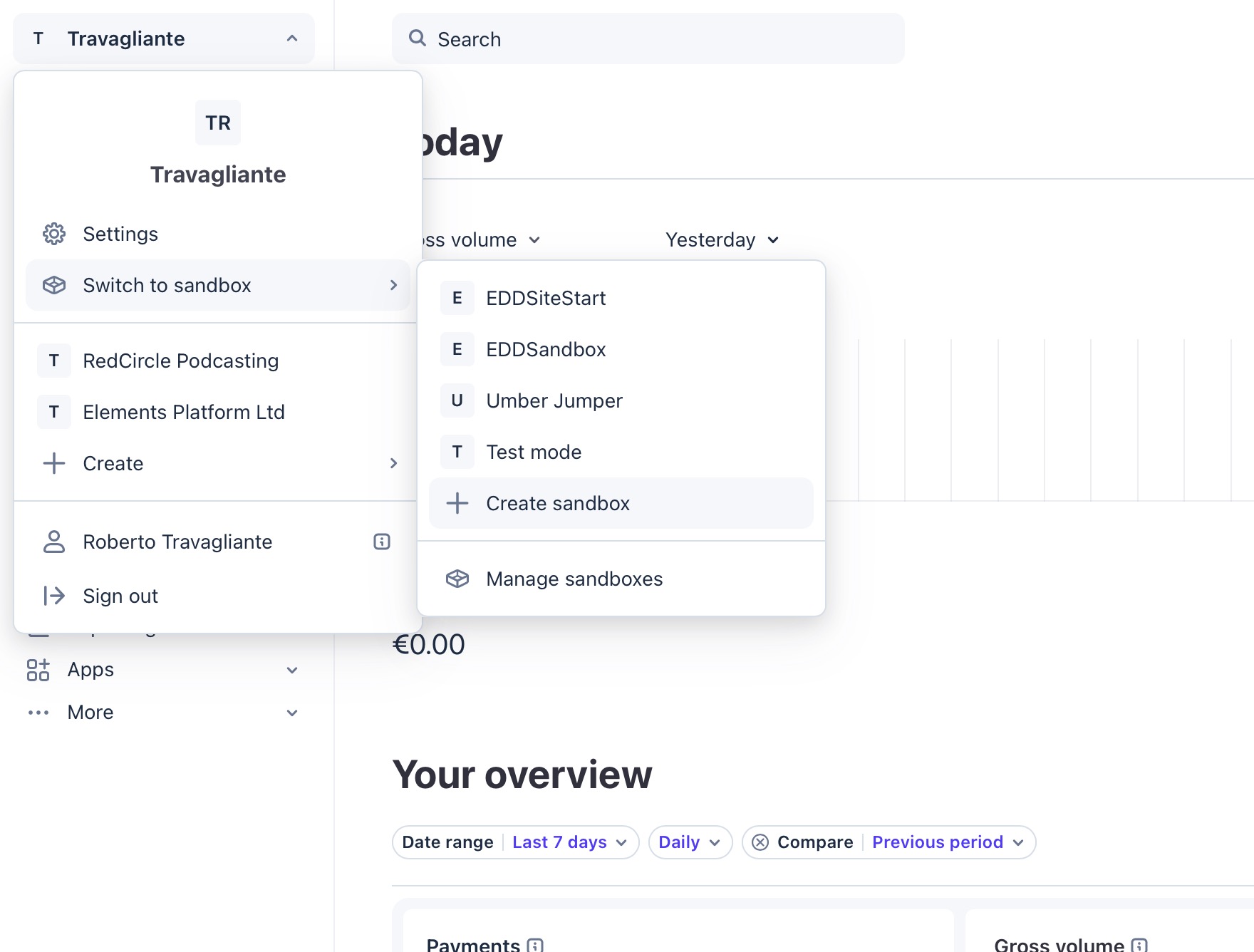Click the E avatar for EDDSiteStart
The width and height of the screenshot is (1254, 952).
coord(457,298)
